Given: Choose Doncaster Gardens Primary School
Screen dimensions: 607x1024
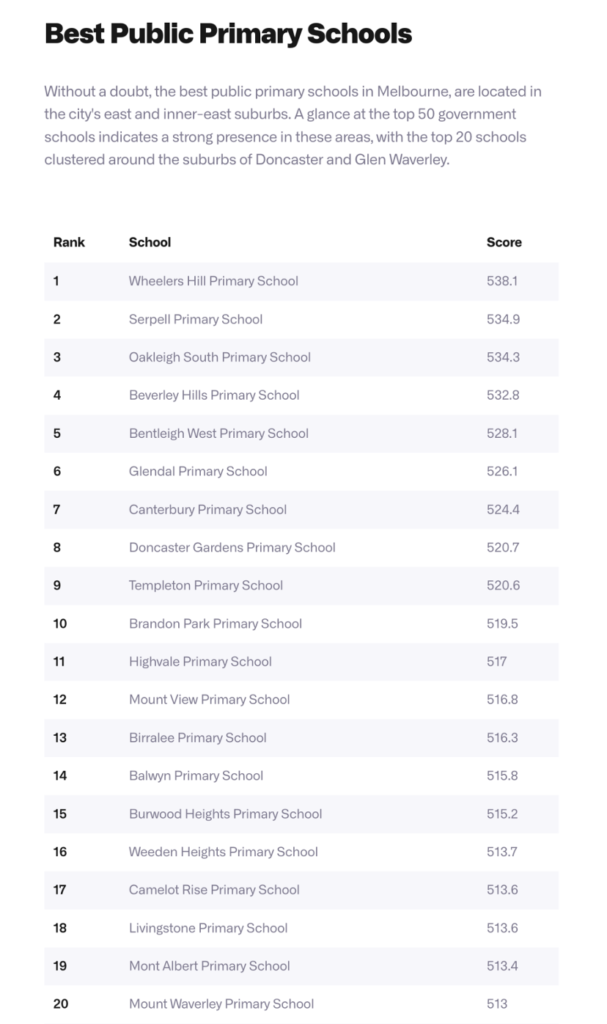Looking at the screenshot, I should 232,547.
